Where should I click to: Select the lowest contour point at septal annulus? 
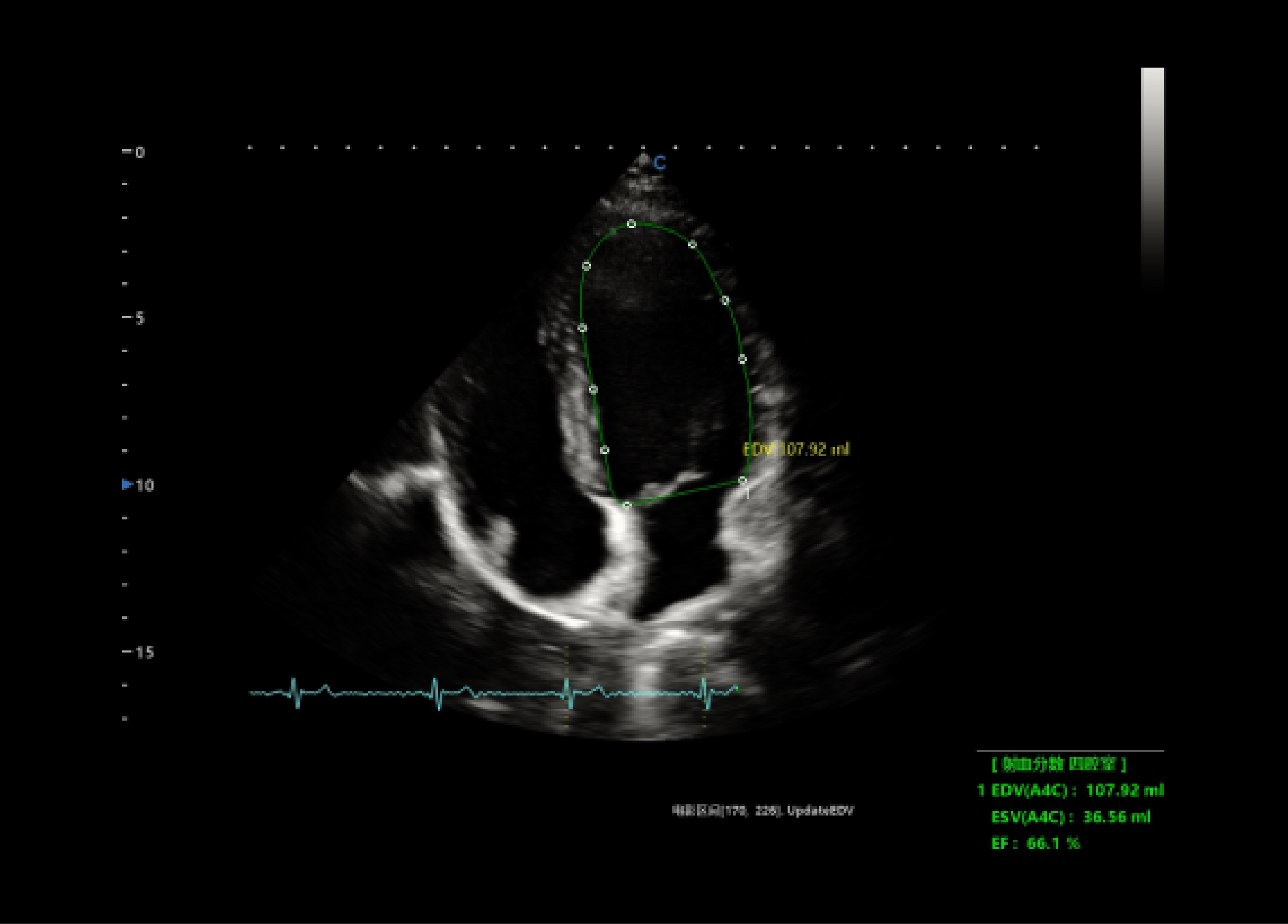click(627, 504)
